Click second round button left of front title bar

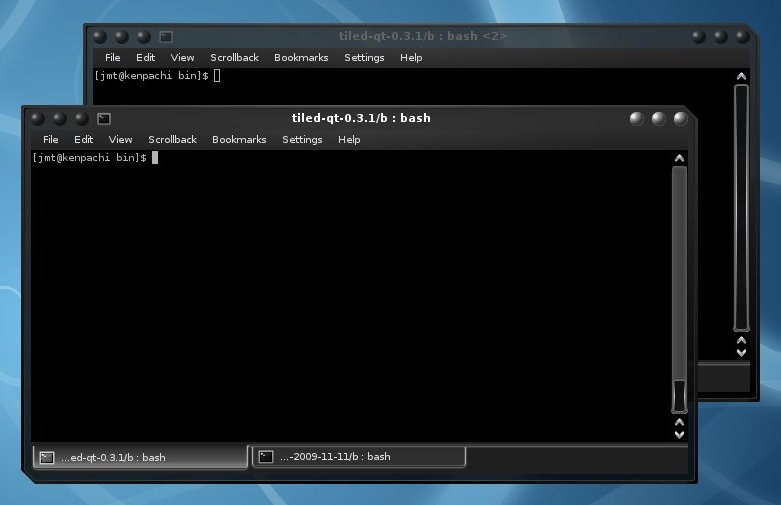[x=60, y=119]
